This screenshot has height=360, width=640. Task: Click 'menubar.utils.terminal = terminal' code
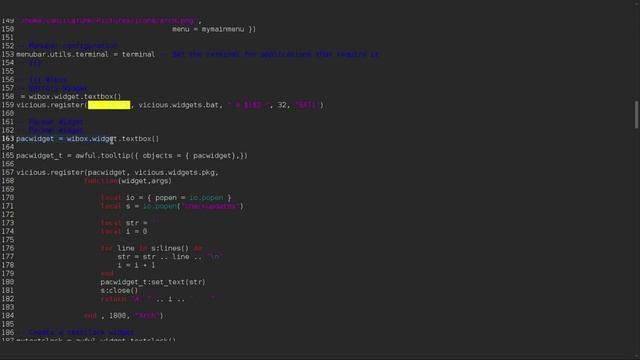(x=85, y=55)
